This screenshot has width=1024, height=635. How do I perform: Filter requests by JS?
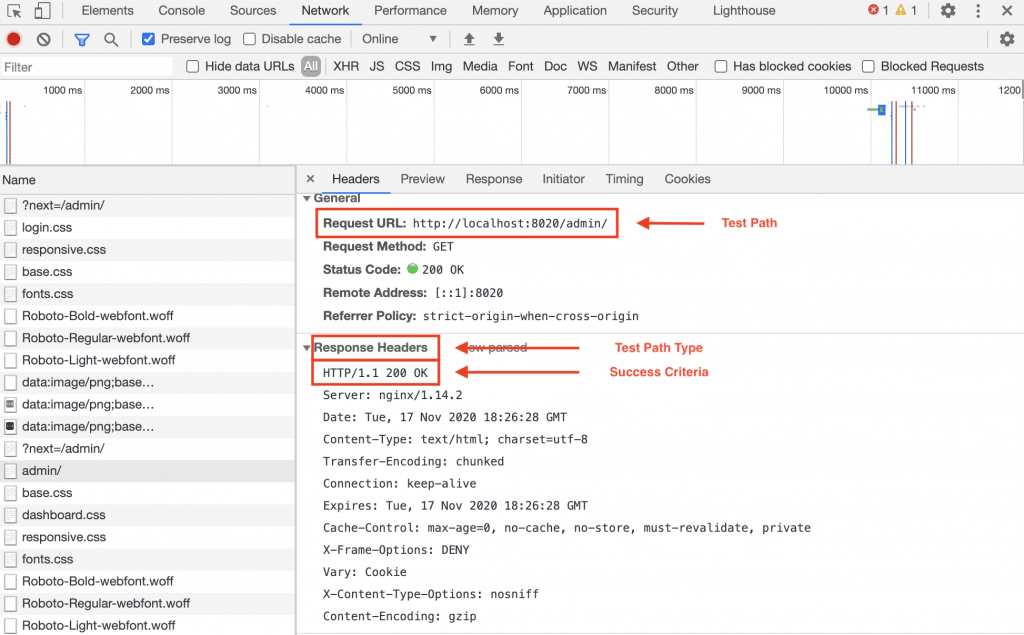(x=377, y=67)
